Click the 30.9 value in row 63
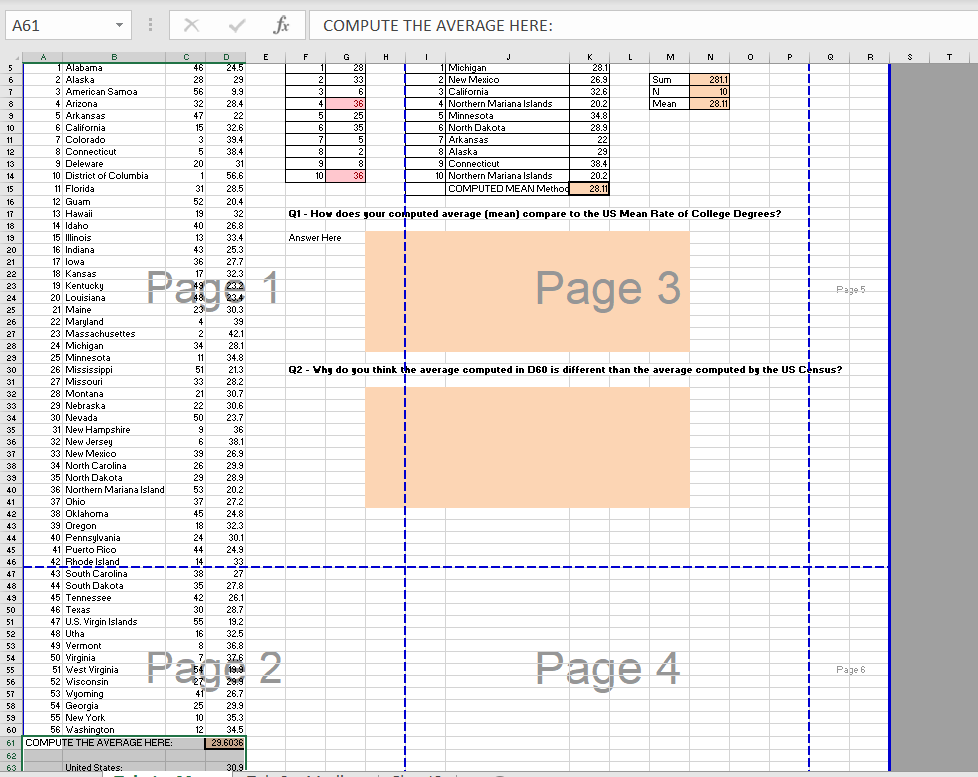Image resolution: width=978 pixels, height=777 pixels. coord(226,768)
